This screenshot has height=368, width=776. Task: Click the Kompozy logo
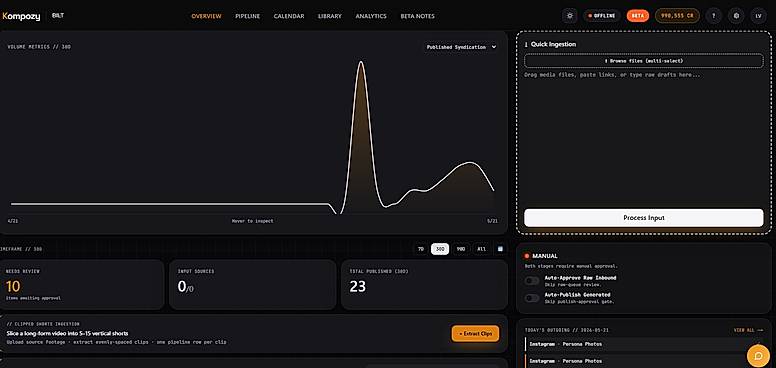(21, 16)
